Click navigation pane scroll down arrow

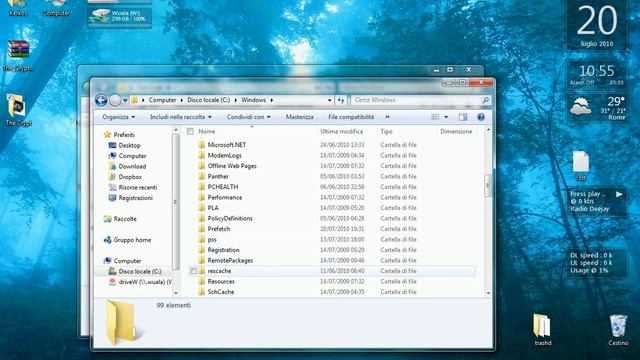pos(176,293)
